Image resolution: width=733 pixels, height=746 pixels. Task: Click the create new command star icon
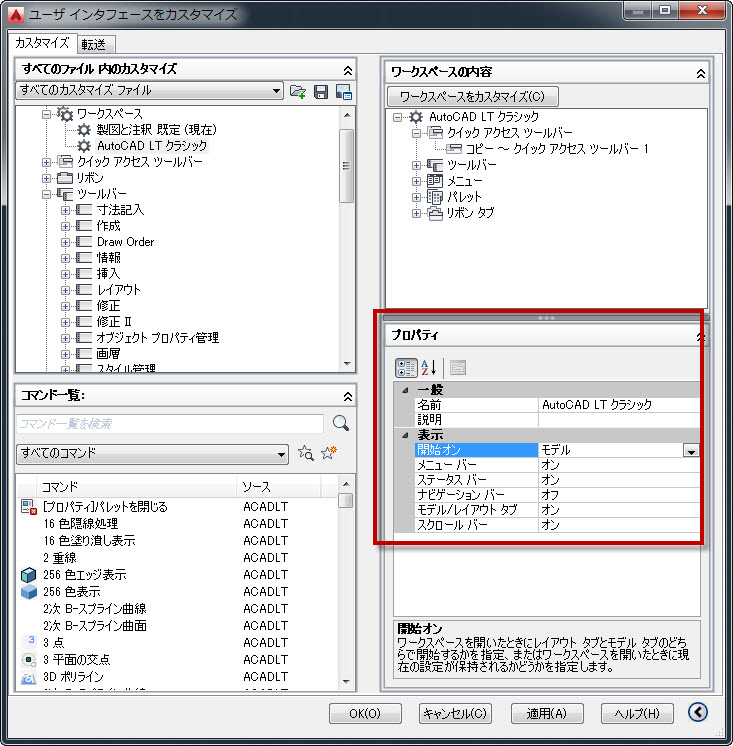pos(329,452)
